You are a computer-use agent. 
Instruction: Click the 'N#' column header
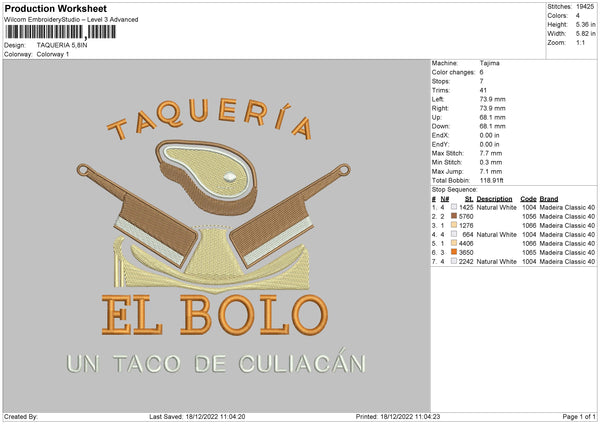coord(445,199)
